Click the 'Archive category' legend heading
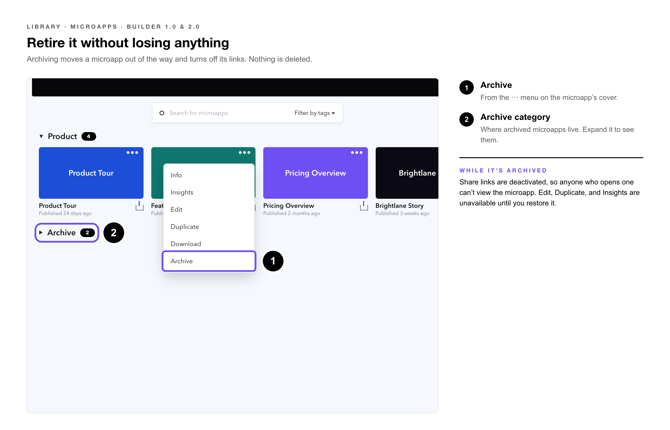The image size is (670, 430). pos(515,117)
